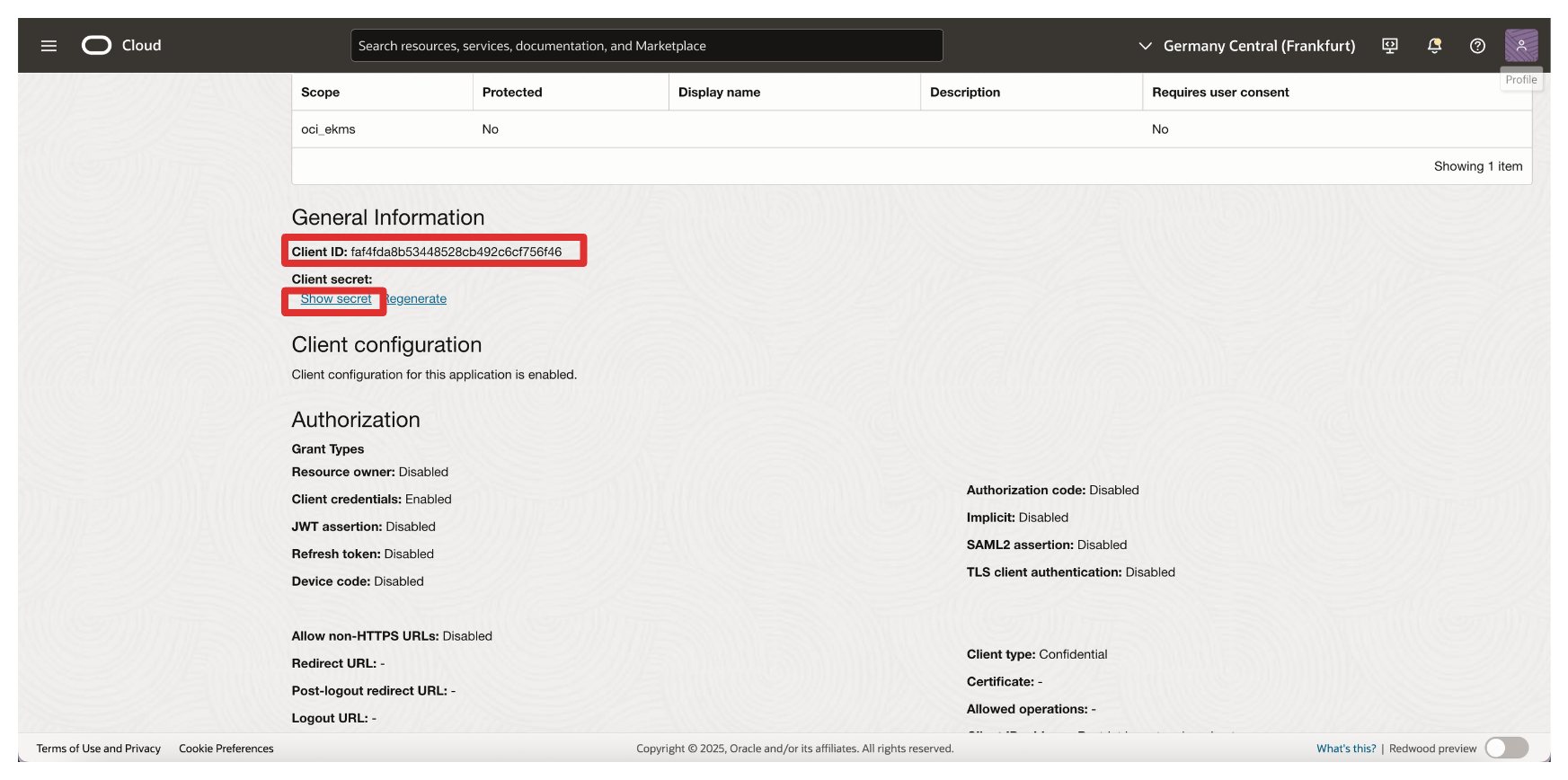Open the developer tools Cloud Shell icon
Image resolution: width=1568 pixels, height=780 pixels.
[x=1389, y=46]
